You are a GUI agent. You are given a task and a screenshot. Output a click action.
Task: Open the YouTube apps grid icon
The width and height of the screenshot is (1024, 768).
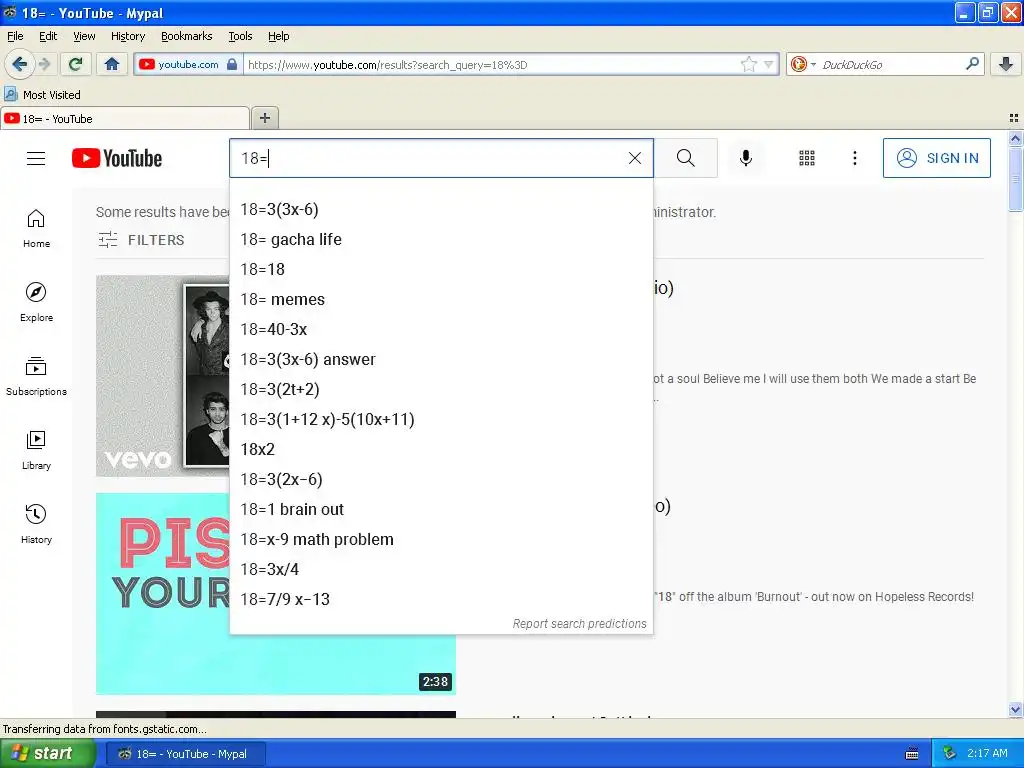coord(807,158)
